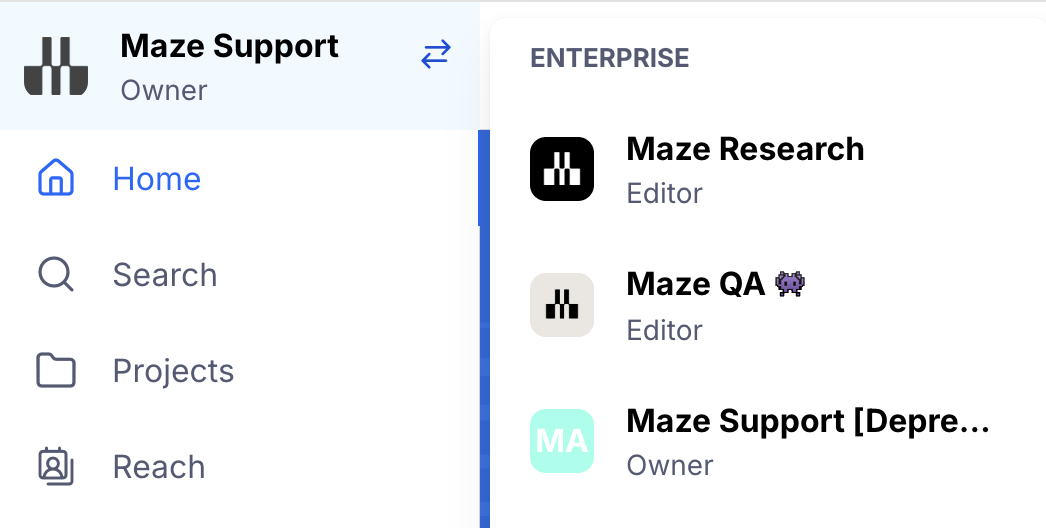
Task: Select the black Maze Research logo
Action: click(562, 169)
